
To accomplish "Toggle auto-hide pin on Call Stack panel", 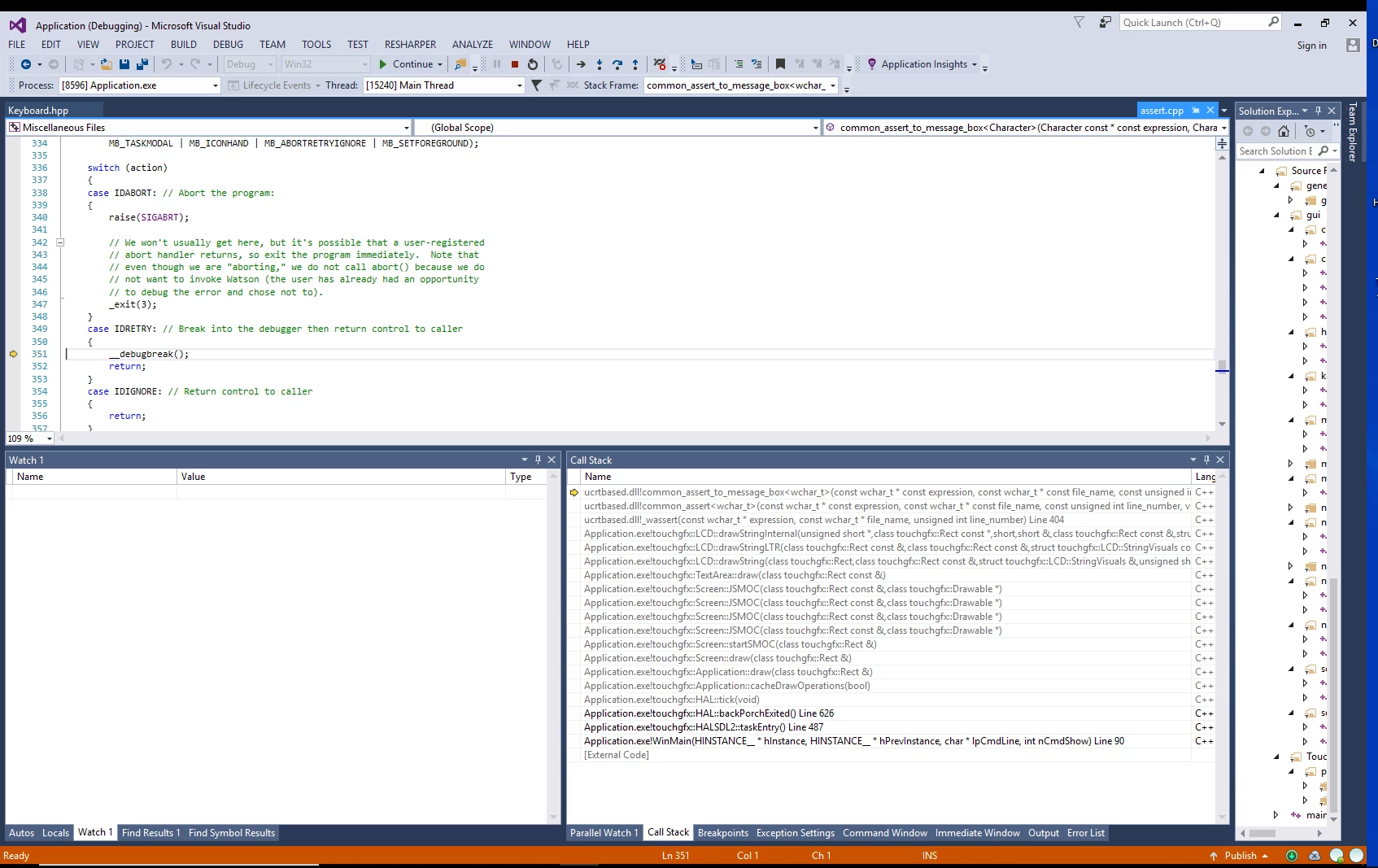I will click(x=1206, y=460).
